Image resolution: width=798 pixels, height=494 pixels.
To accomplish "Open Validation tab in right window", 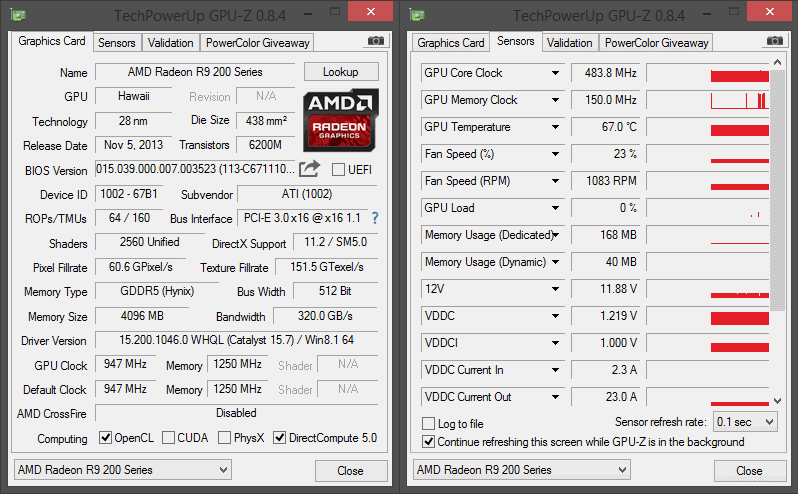I will 569,43.
